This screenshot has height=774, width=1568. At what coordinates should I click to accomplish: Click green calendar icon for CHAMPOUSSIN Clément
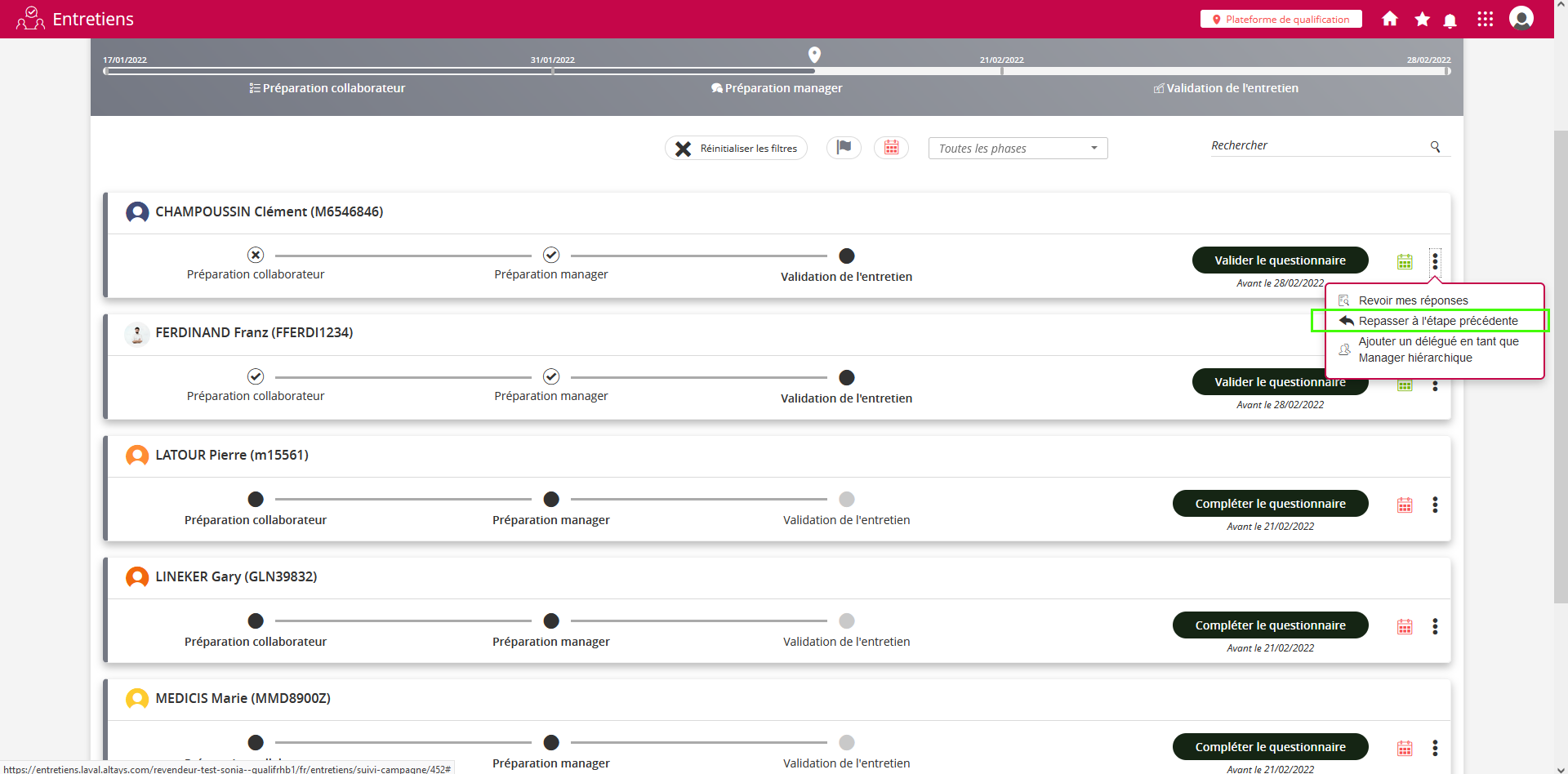click(x=1405, y=261)
